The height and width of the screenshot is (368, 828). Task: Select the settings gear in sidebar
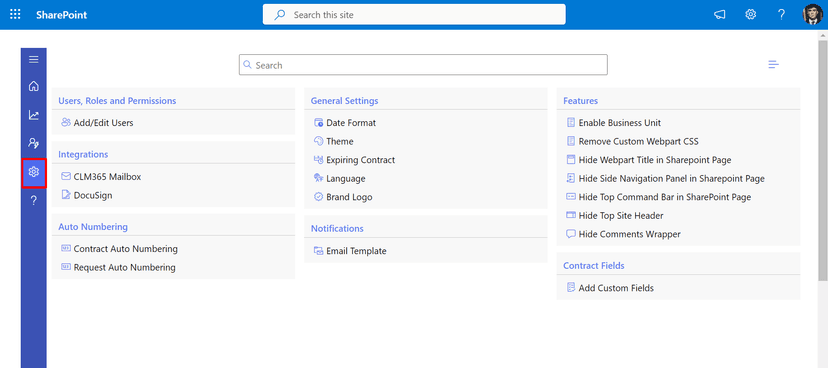pos(34,172)
